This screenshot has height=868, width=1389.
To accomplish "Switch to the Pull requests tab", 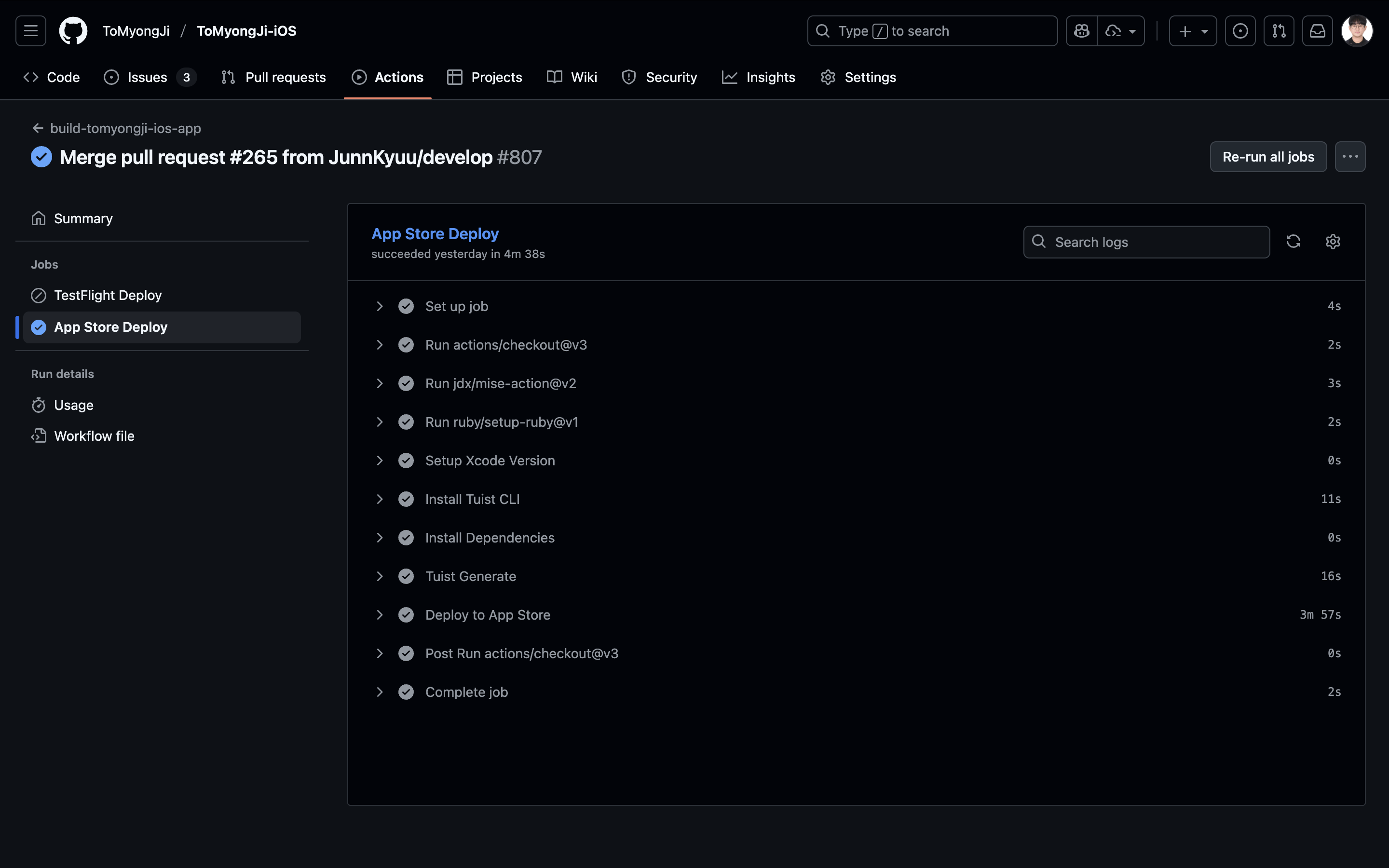I will click(274, 78).
